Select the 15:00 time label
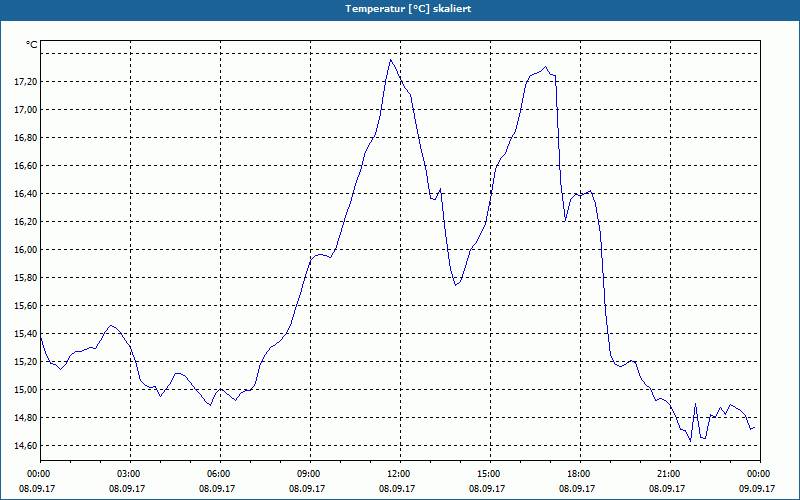800x500 pixels. pyautogui.click(x=487, y=474)
